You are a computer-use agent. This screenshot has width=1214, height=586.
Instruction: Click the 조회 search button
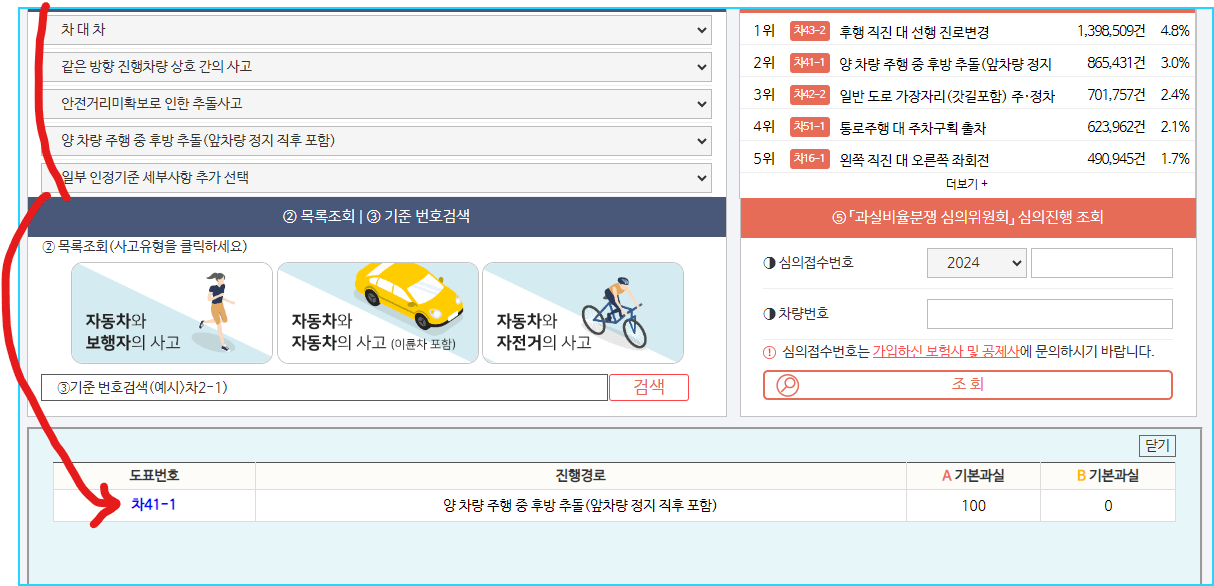[968, 385]
